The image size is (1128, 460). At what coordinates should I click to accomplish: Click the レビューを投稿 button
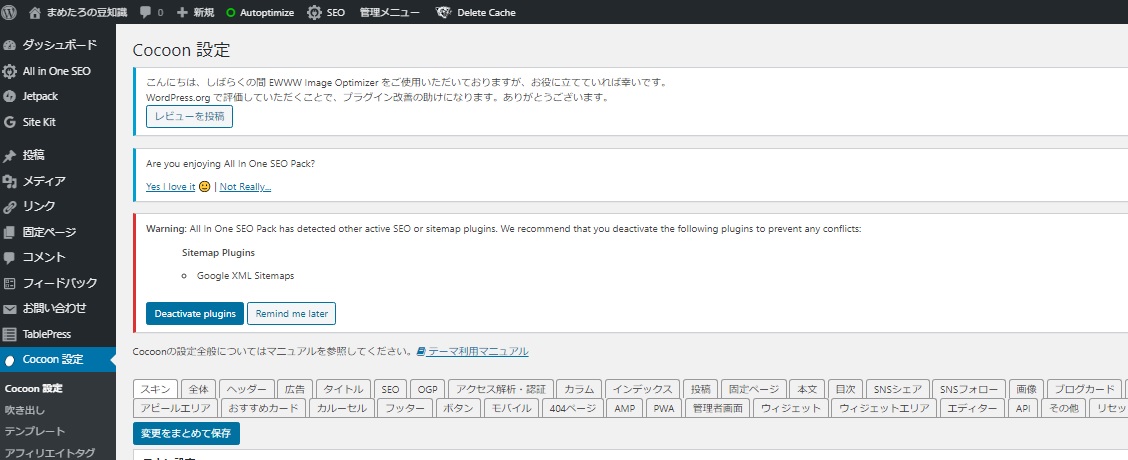189,116
